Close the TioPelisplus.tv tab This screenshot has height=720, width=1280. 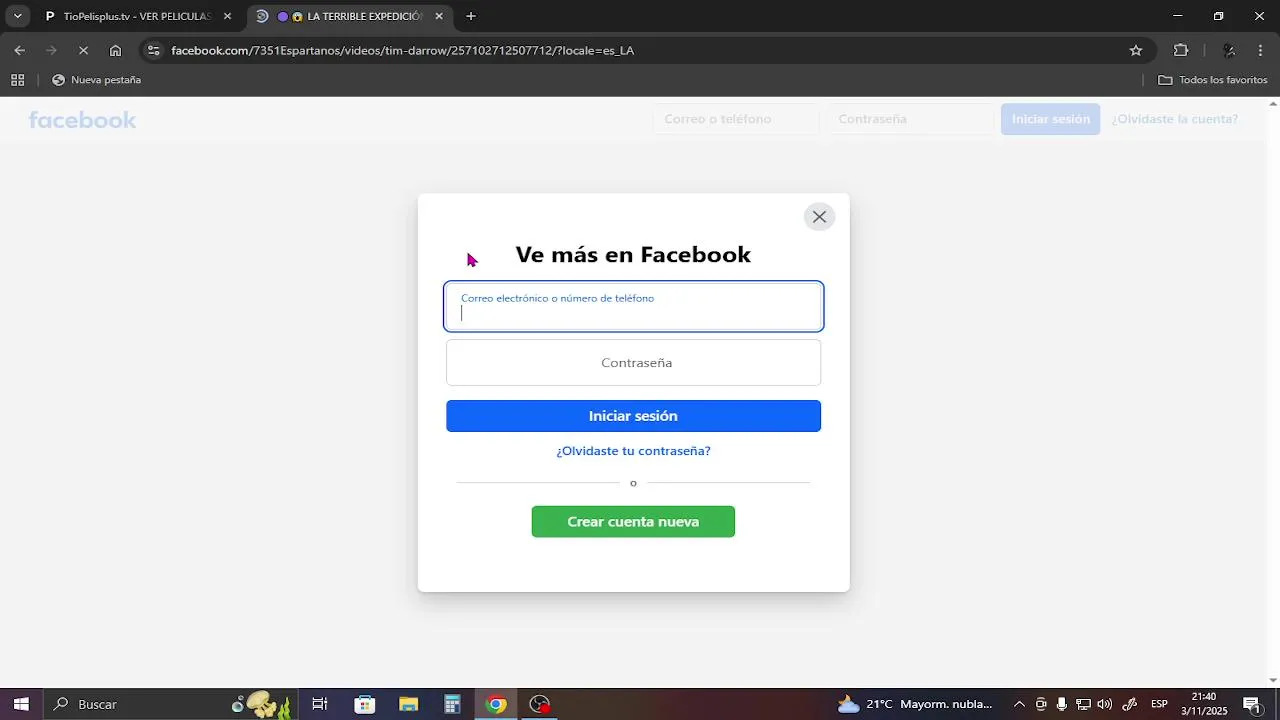tap(227, 16)
